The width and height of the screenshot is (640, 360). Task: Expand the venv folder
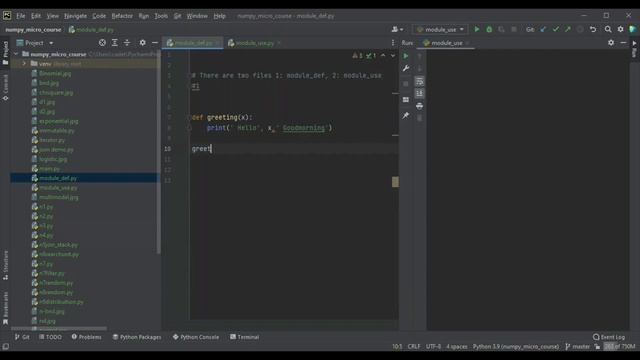(24, 64)
